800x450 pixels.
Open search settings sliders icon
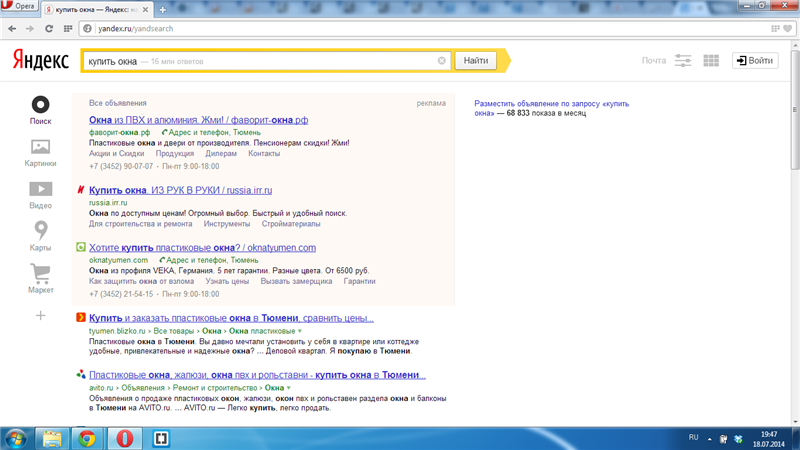click(683, 60)
